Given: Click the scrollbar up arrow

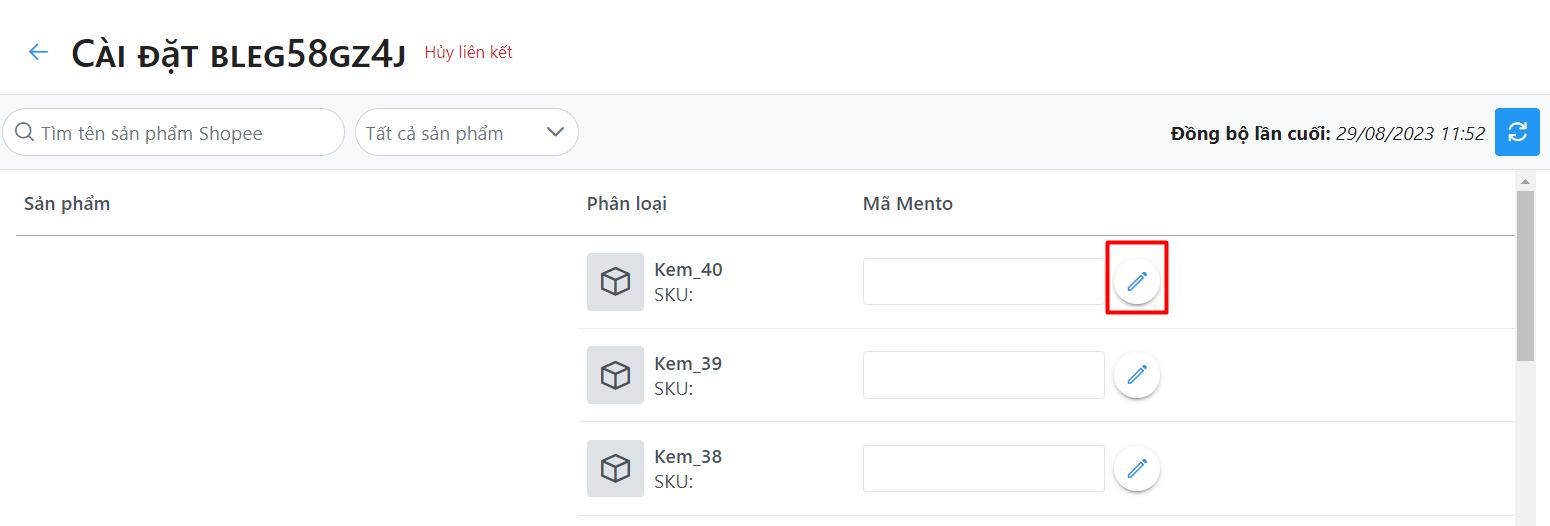Looking at the screenshot, I should [x=1525, y=181].
